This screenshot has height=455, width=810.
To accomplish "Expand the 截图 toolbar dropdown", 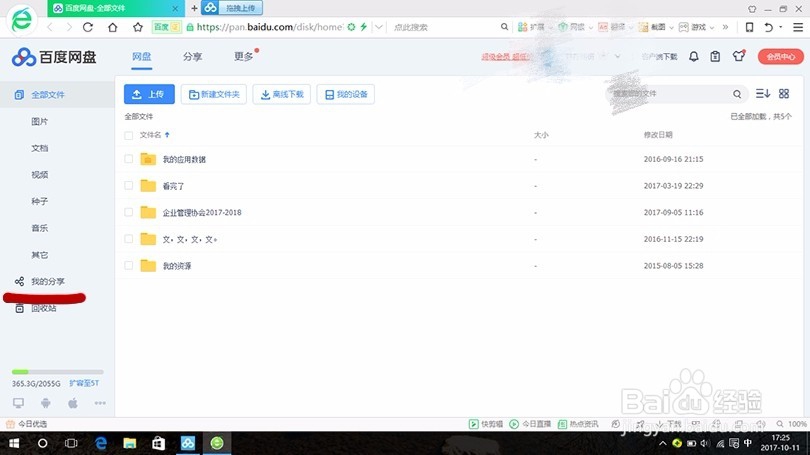I will tap(671, 27).
